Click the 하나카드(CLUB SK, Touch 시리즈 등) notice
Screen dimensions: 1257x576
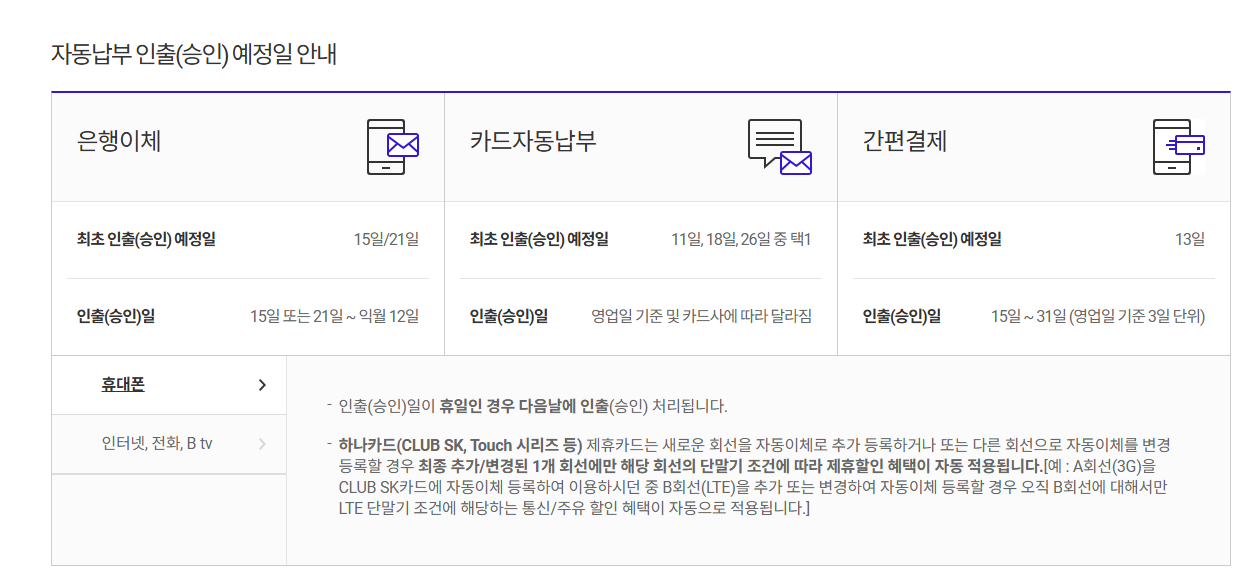pos(754,476)
